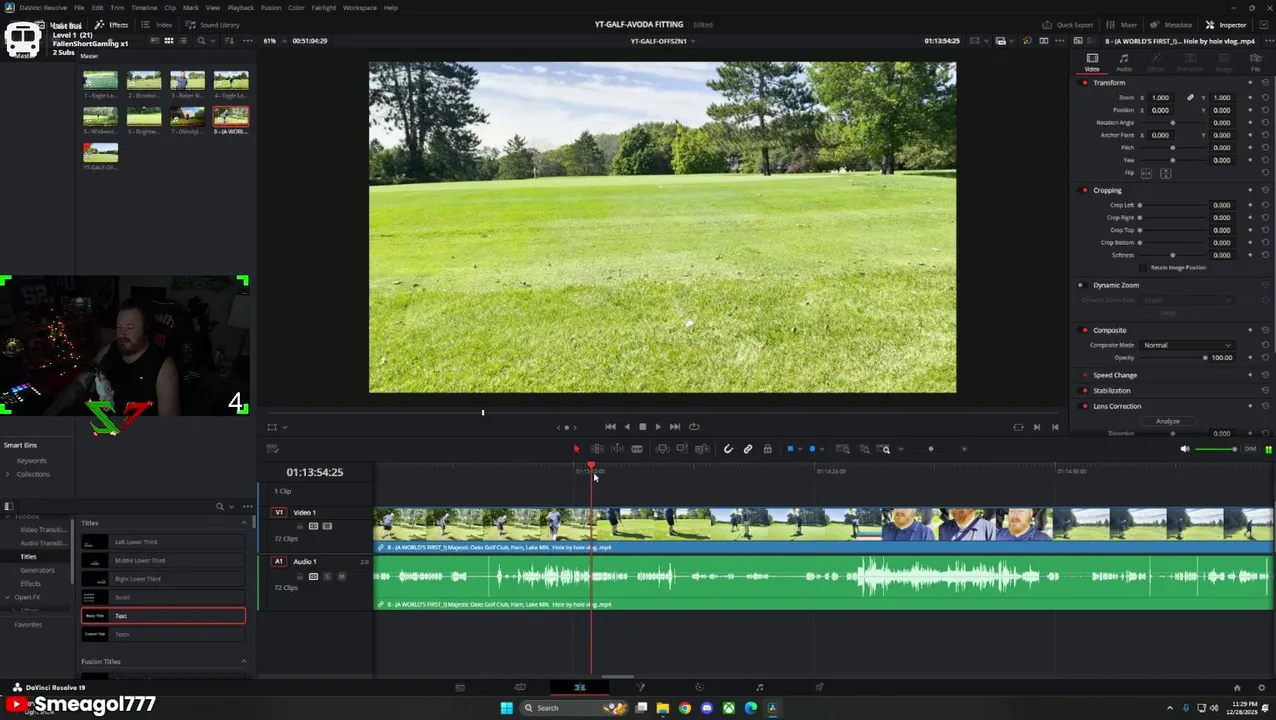Collapse the Titles list section
This screenshot has height=720, width=1276.
[x=243, y=523]
